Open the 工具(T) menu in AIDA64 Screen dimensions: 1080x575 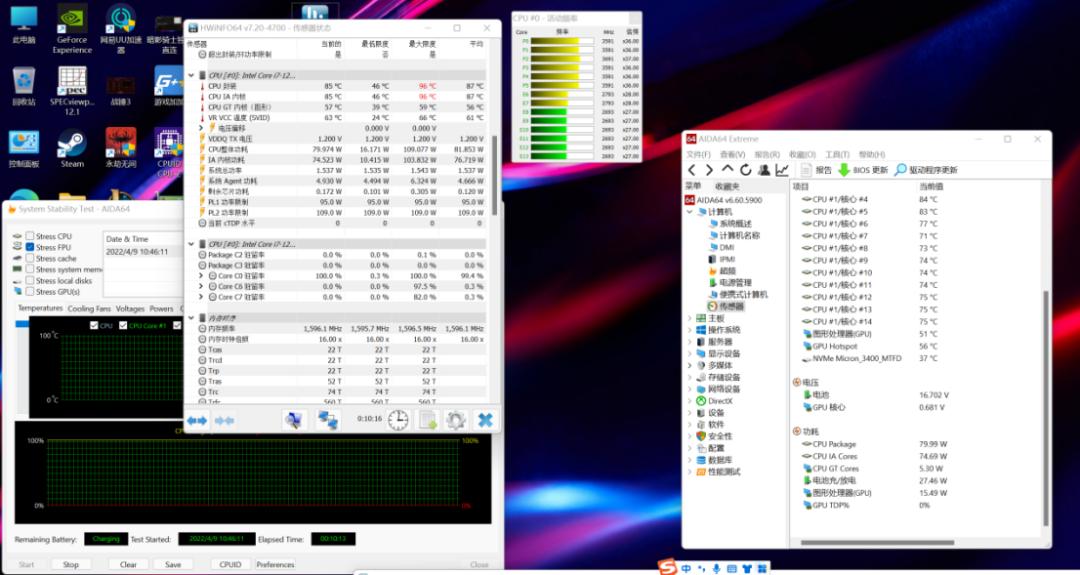click(x=837, y=155)
